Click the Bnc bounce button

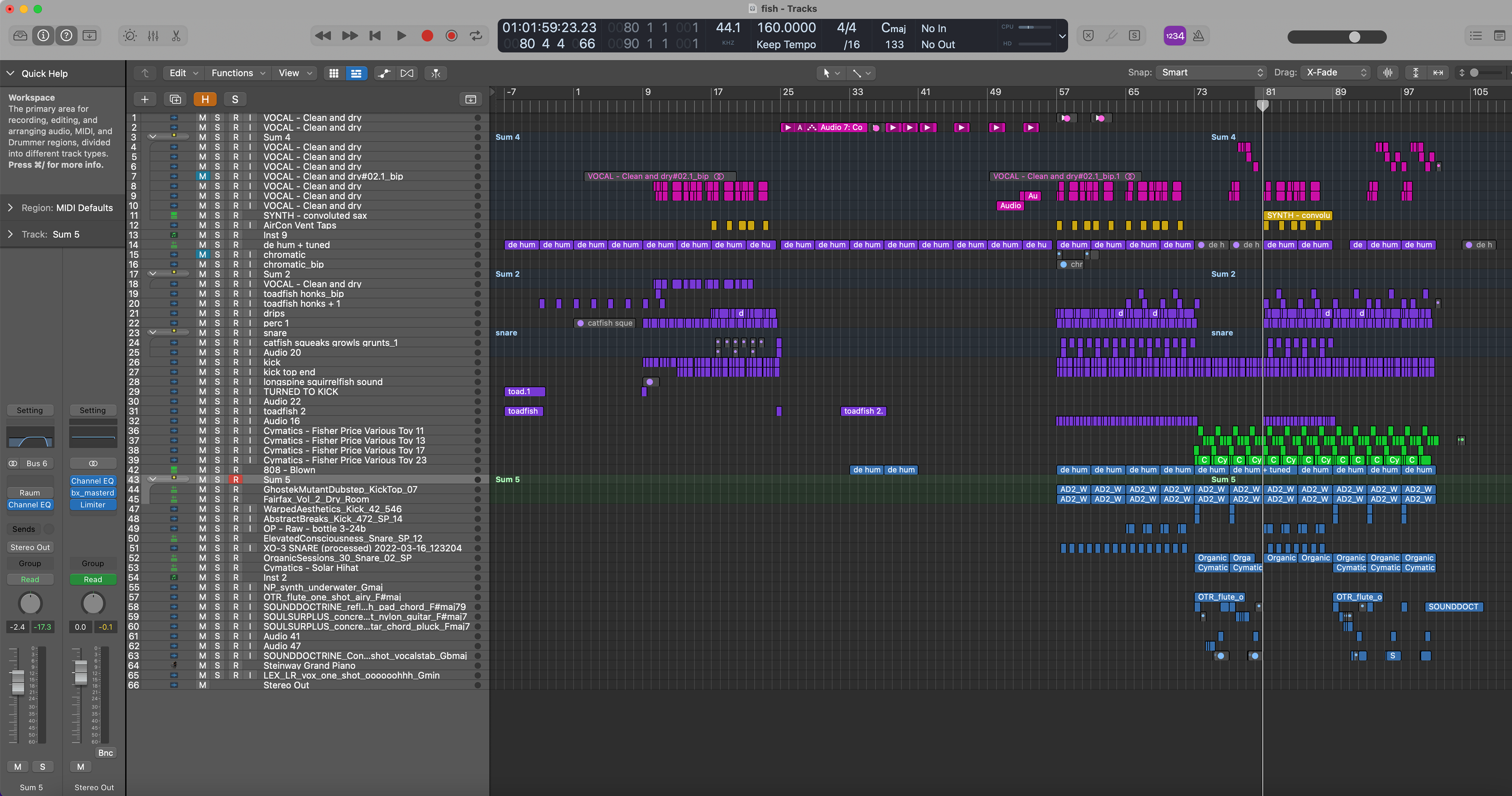pyautogui.click(x=106, y=753)
